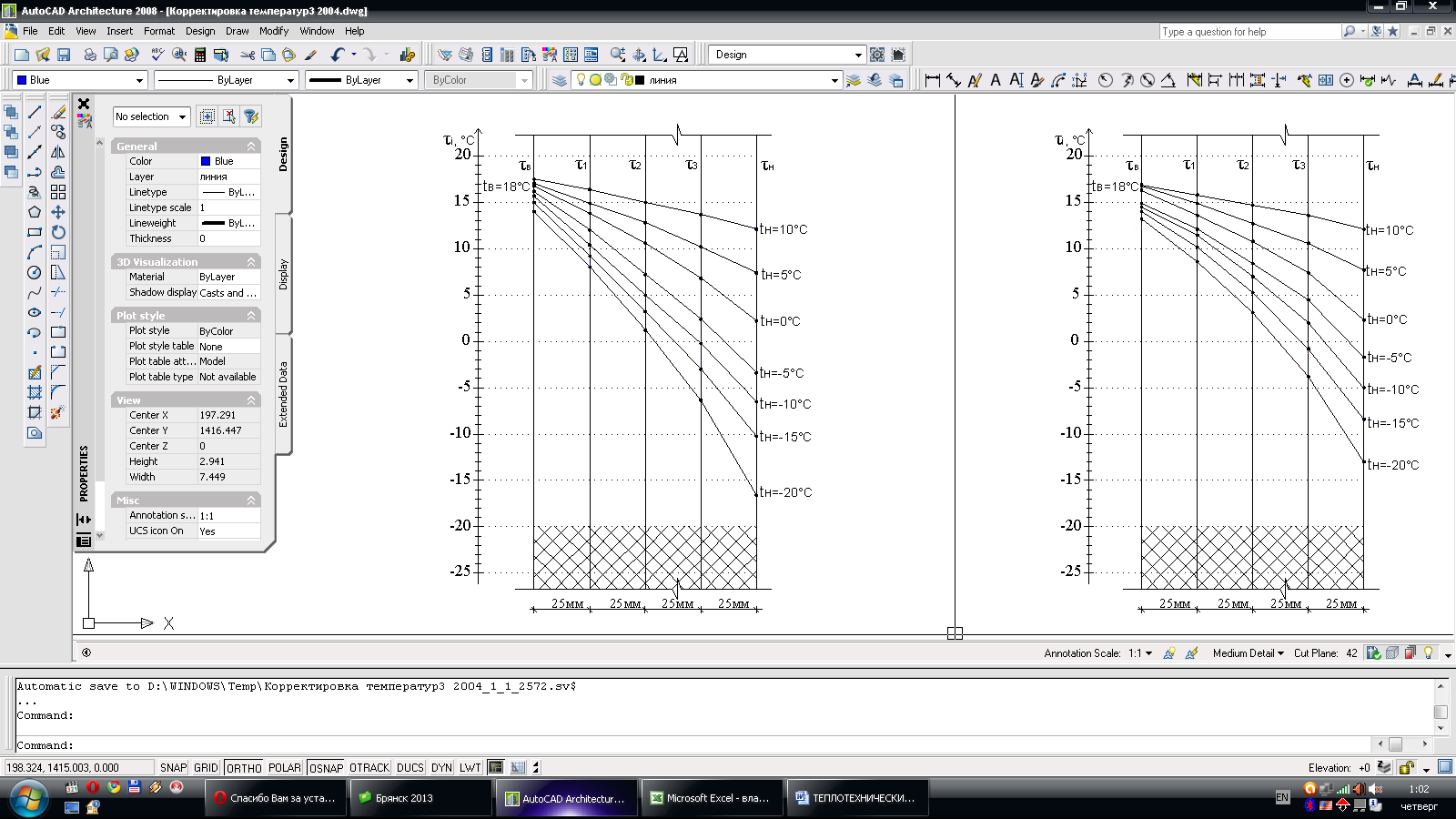This screenshot has height=819, width=1456.
Task: Open the Design workspace dropdown
Action: point(786,55)
